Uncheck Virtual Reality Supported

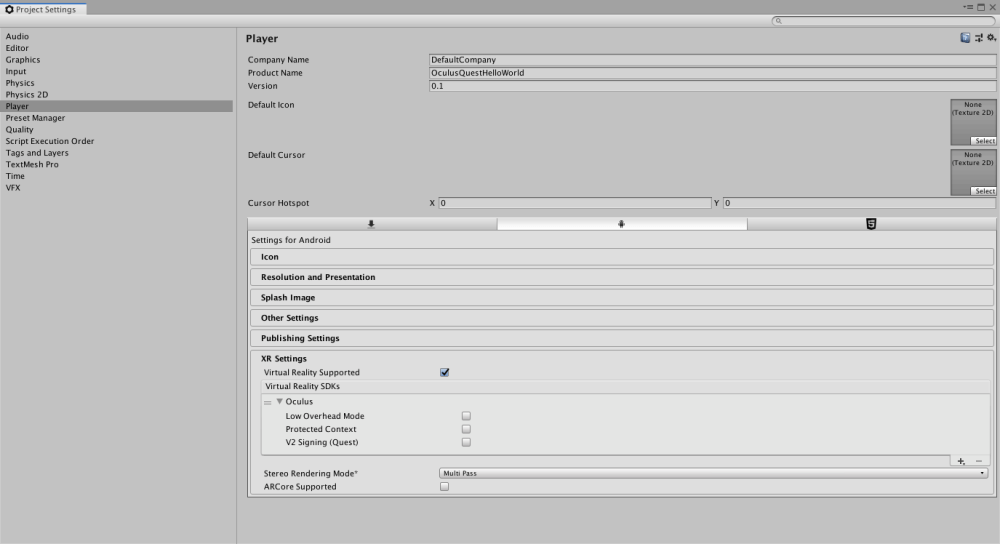pos(445,373)
